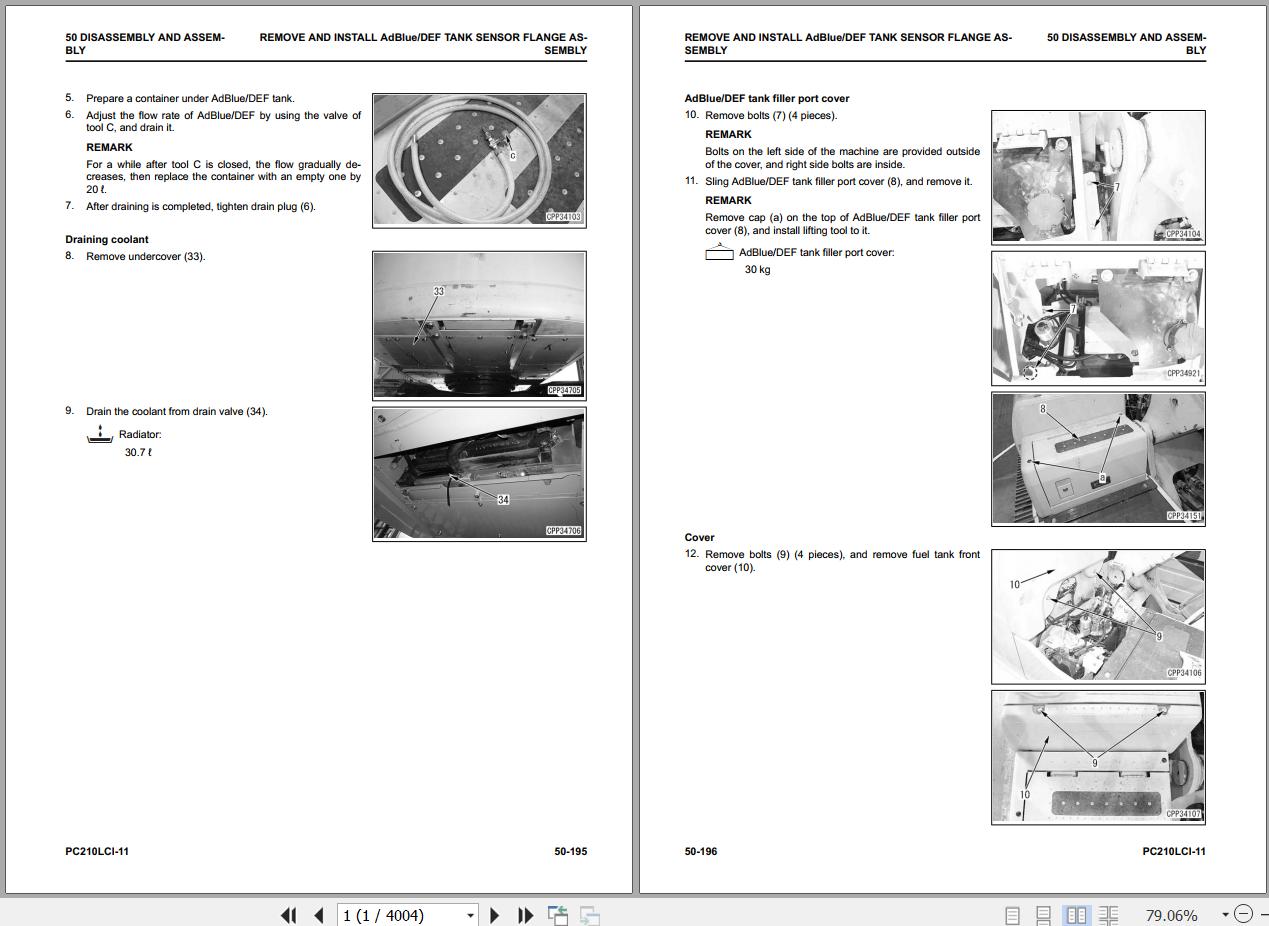This screenshot has width=1269, height=926.
Task: Open the zoom level dropdown arrow
Action: 1225,914
